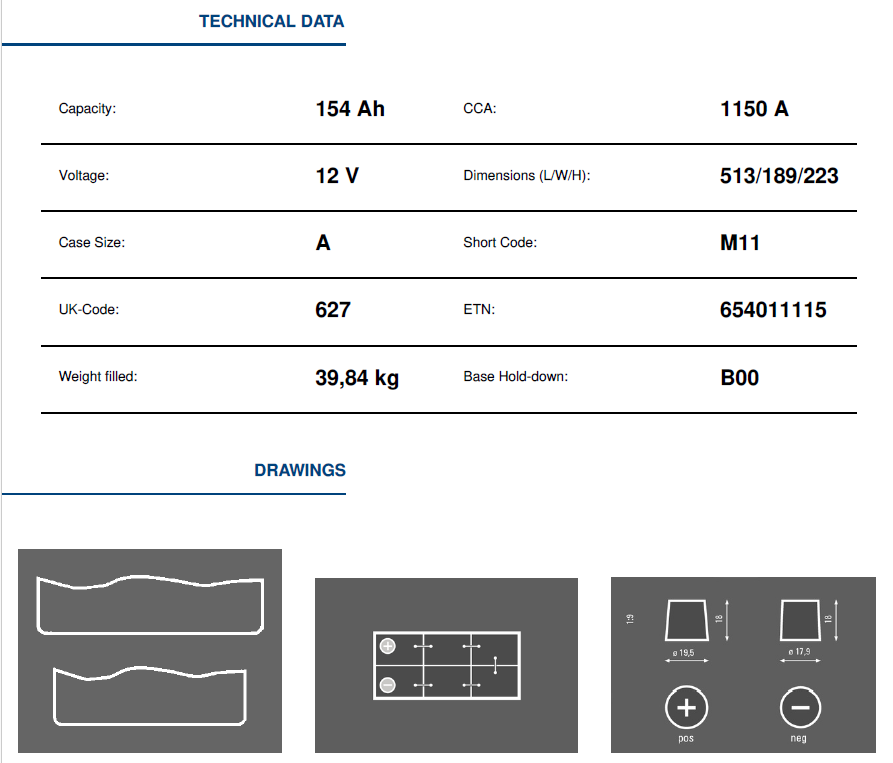Click the Base Hold-down value B00
Screen dimensions: 893x763
click(739, 377)
